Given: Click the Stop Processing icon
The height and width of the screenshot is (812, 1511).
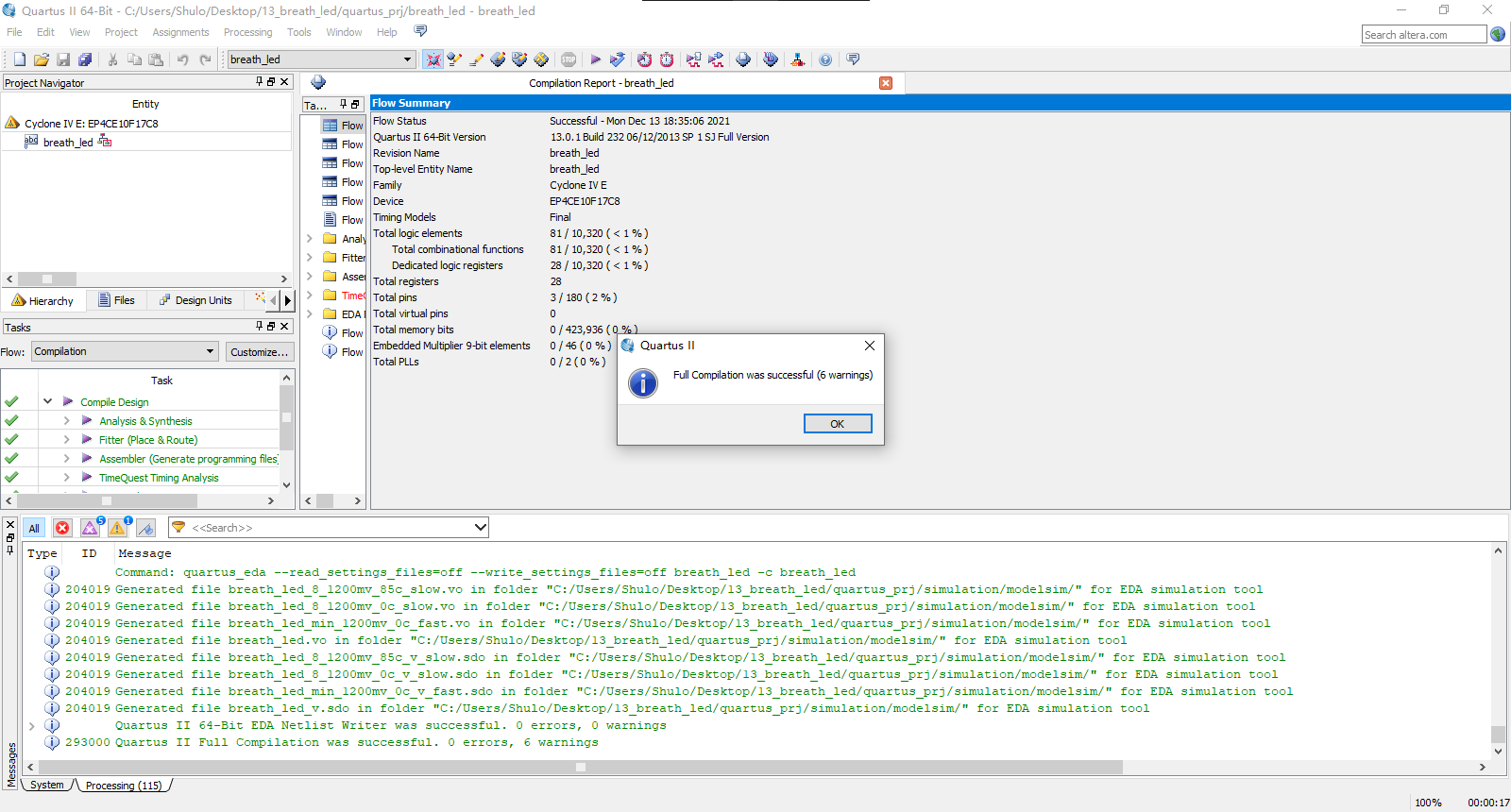Looking at the screenshot, I should (569, 59).
